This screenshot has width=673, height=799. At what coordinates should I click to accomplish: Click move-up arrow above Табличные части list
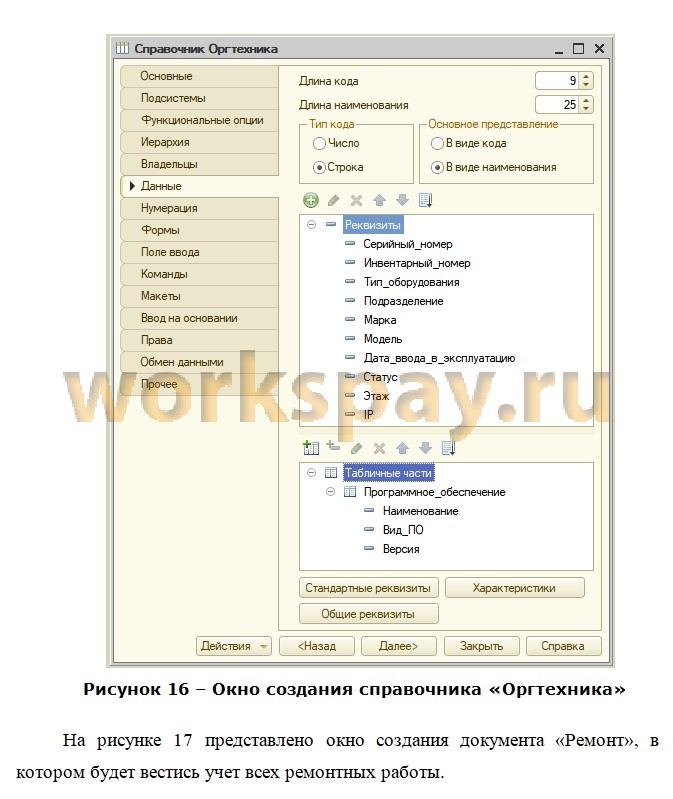tap(402, 448)
